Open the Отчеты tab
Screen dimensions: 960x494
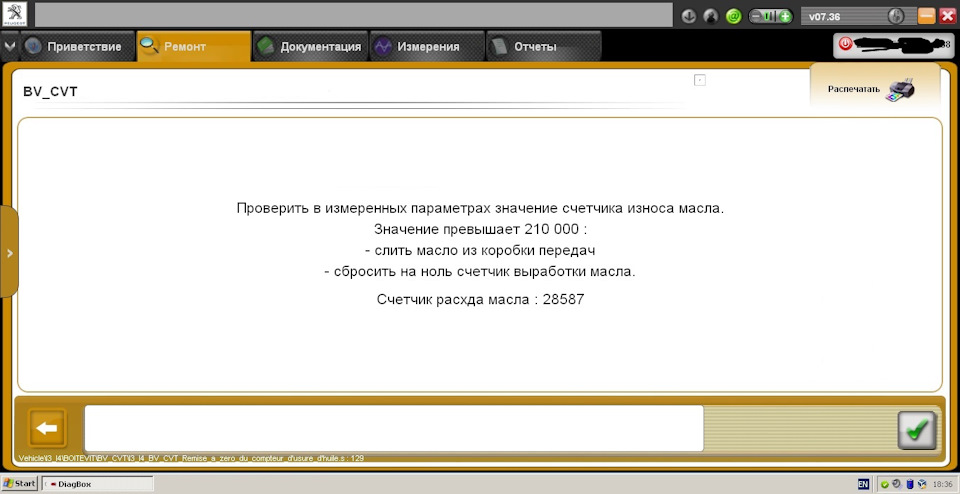tap(543, 47)
